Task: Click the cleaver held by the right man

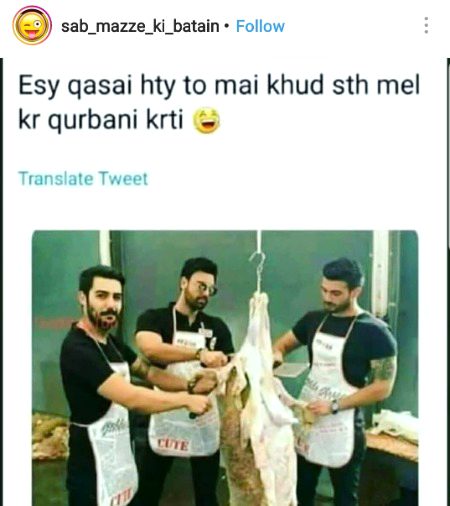Action: pos(291,369)
